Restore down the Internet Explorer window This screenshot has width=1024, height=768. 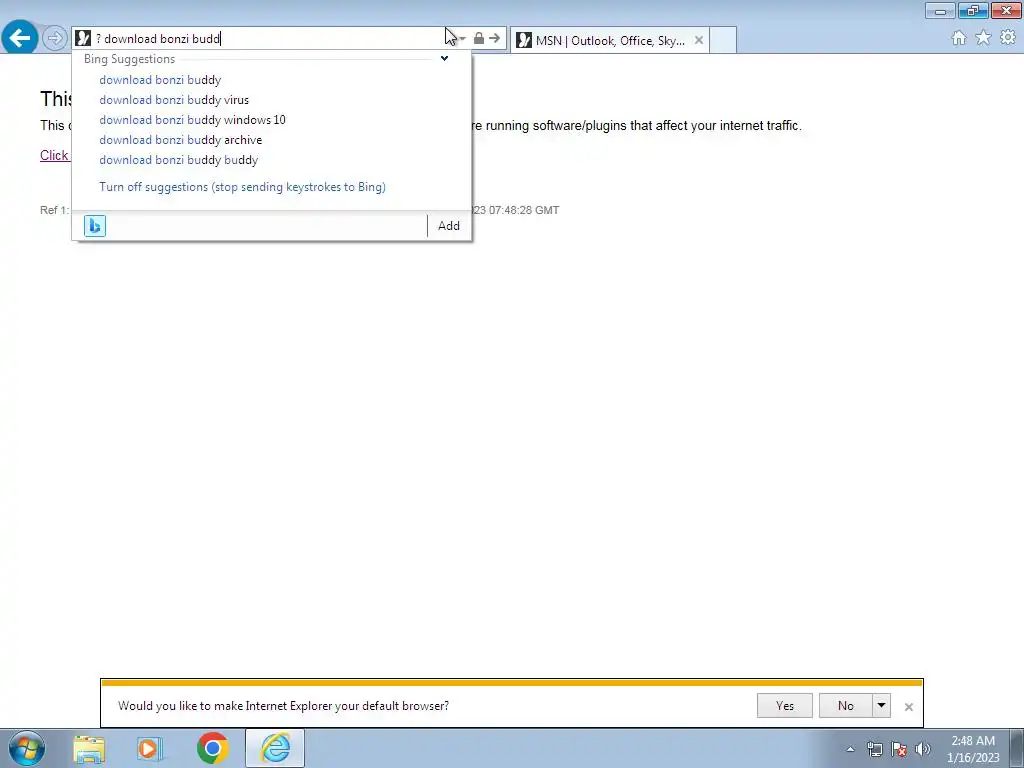tap(973, 10)
